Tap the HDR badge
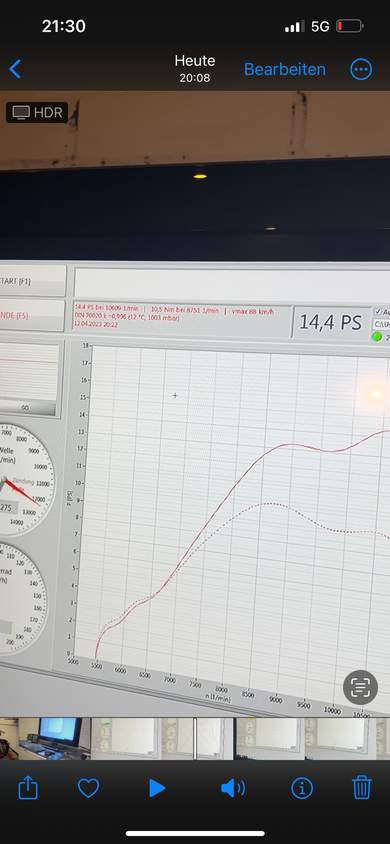The image size is (390, 844). click(x=37, y=112)
